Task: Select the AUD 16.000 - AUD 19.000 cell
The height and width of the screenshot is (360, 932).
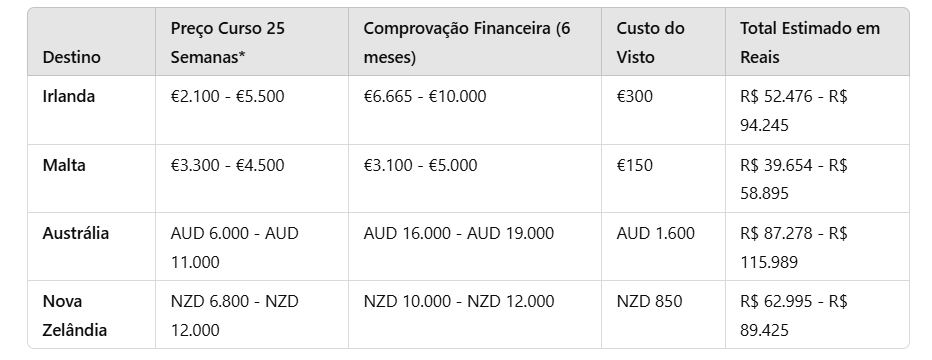Action: click(x=458, y=233)
